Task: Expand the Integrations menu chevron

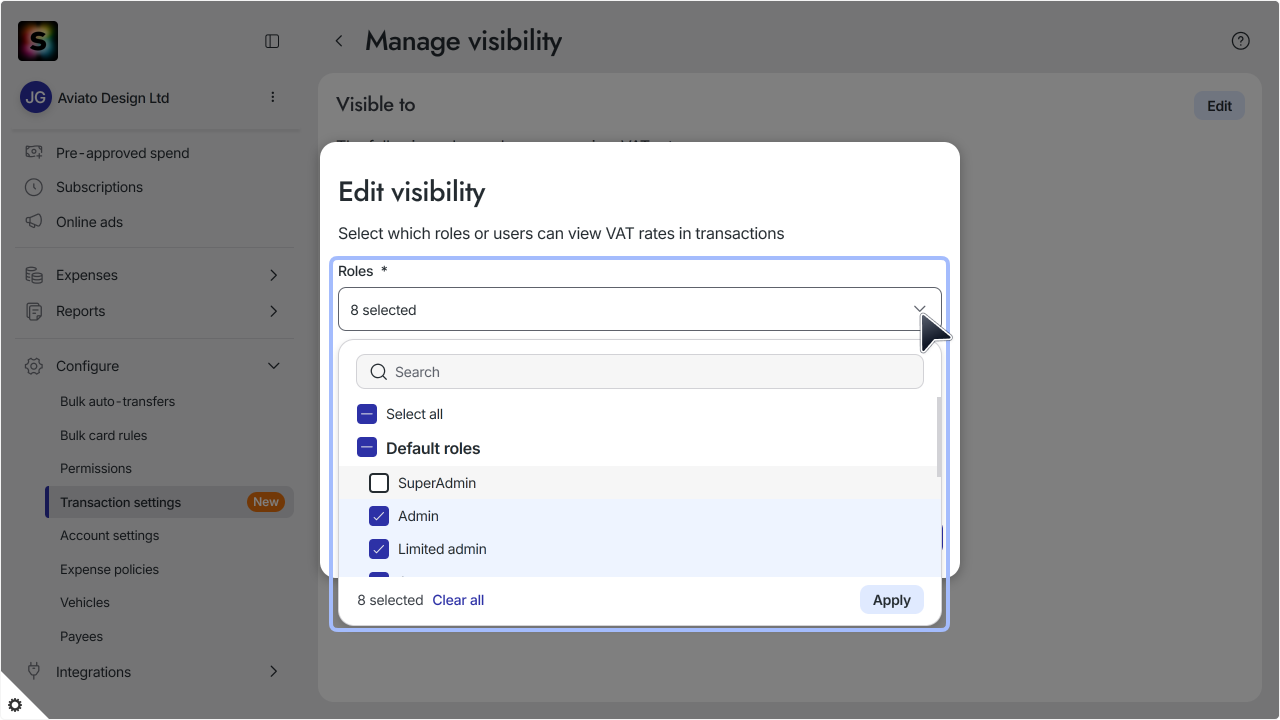Action: 274,671
